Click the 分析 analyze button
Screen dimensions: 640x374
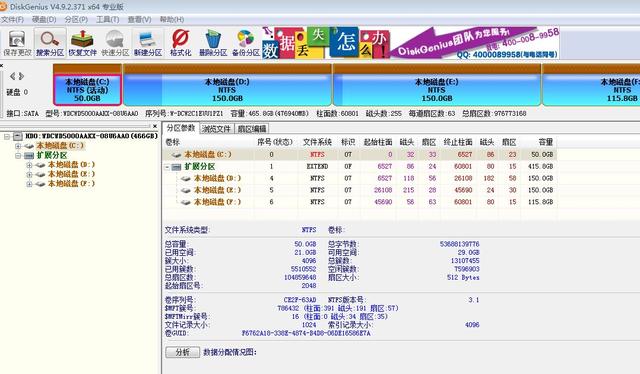click(x=182, y=352)
